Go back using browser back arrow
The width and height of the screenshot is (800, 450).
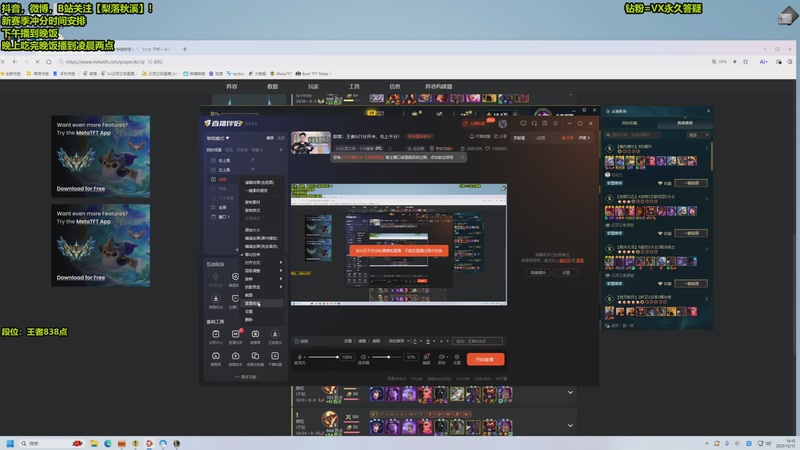(x=15, y=62)
